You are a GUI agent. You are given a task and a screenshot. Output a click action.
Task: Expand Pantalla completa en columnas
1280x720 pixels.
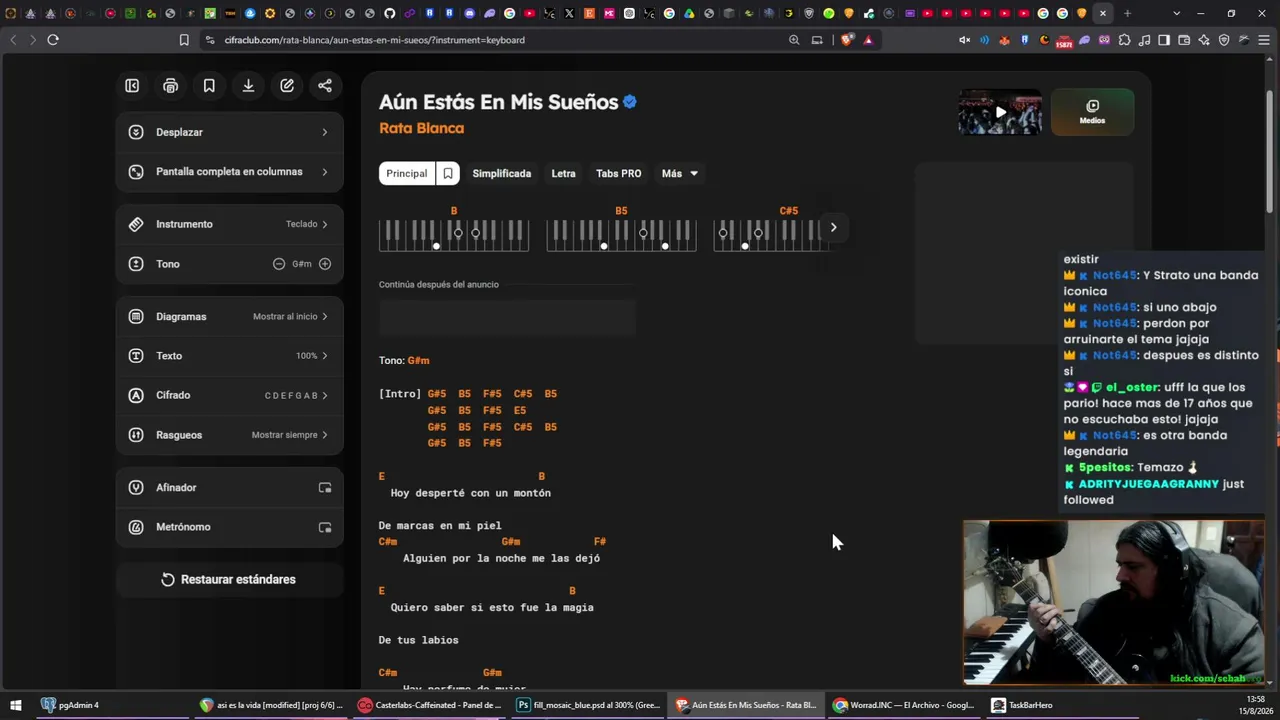(x=230, y=172)
